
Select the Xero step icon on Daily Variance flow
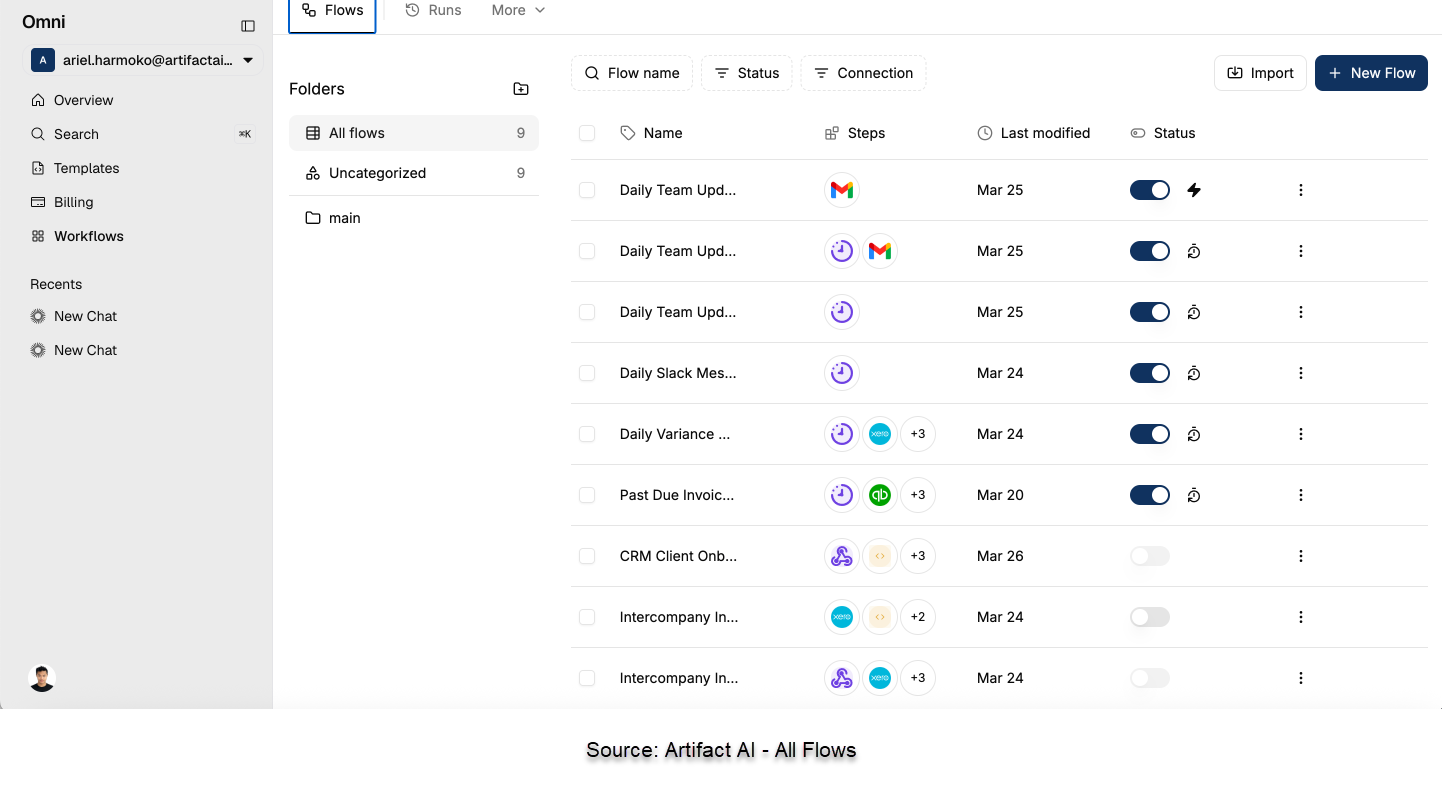880,434
